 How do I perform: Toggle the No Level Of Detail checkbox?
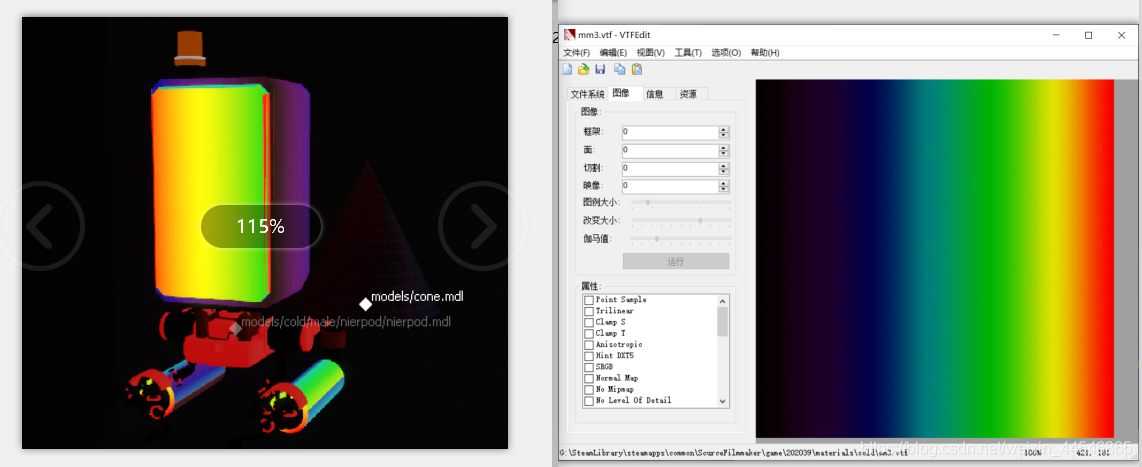588,401
